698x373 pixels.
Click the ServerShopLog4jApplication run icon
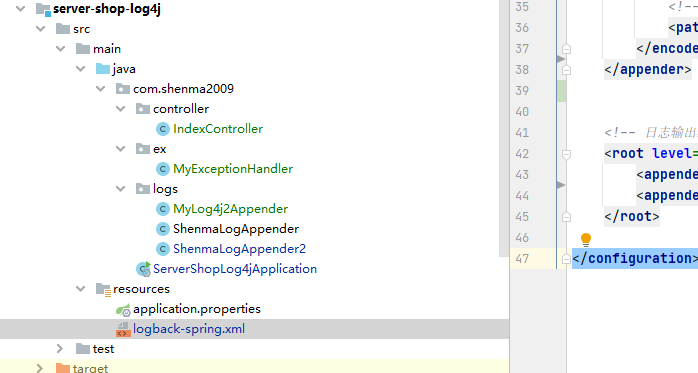(x=143, y=269)
